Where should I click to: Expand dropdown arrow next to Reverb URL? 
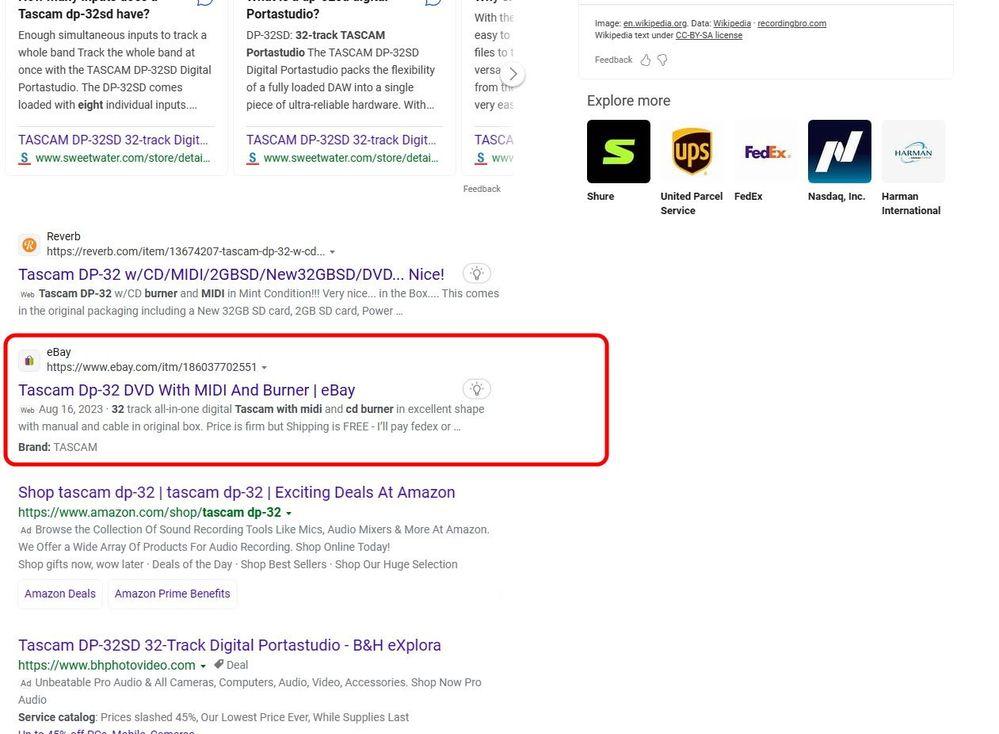tap(332, 252)
